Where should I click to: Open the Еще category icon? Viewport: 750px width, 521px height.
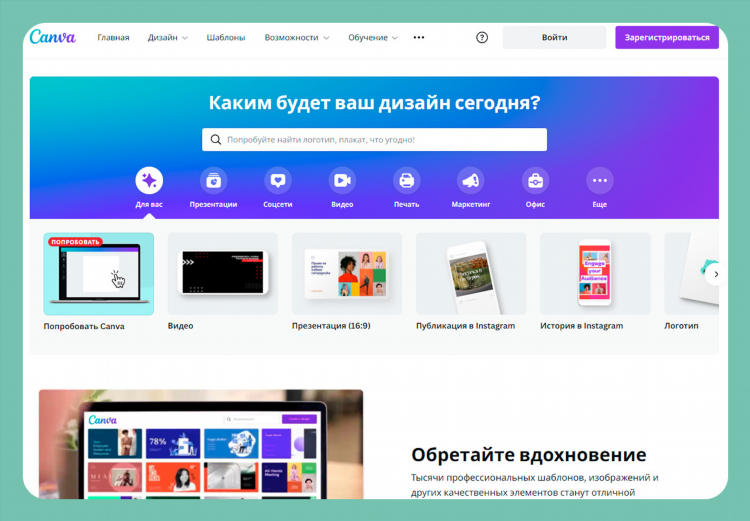pyautogui.click(x=599, y=180)
